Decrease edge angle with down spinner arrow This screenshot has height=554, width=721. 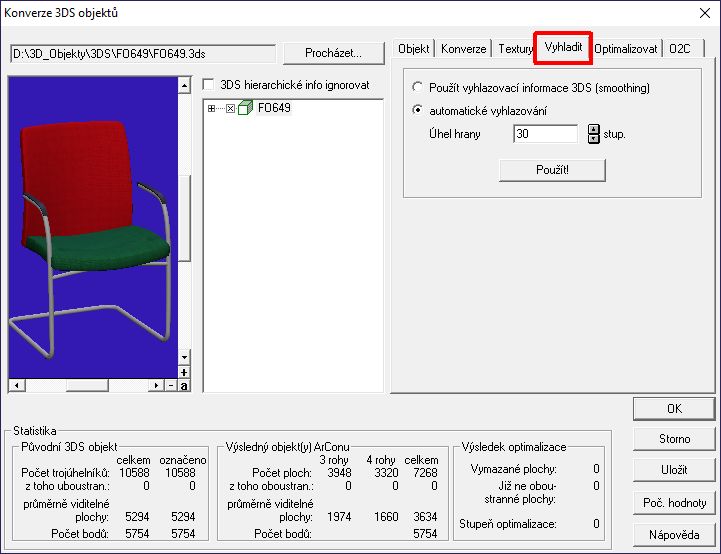tap(593, 139)
